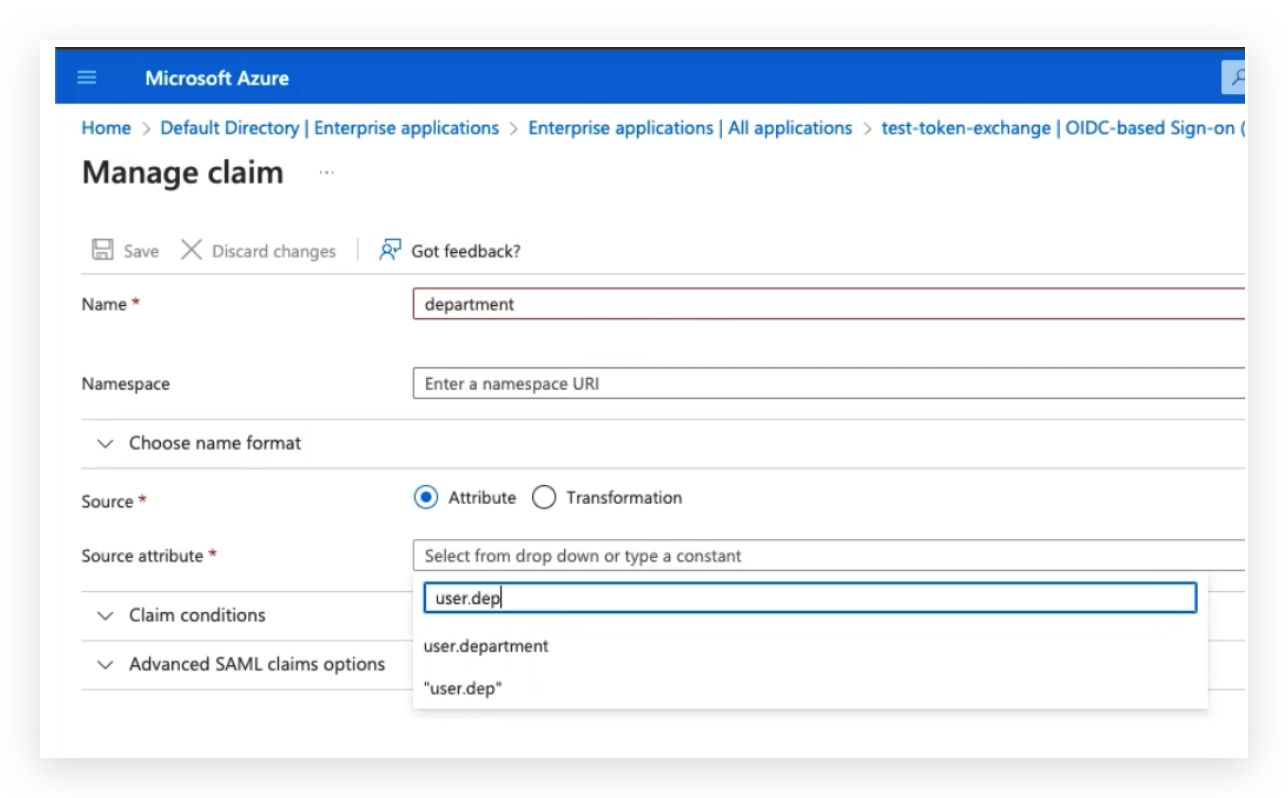Open Default Directory | Enterprise applications breadcrumb
This screenshot has height=798, width=1288.
(x=330, y=128)
